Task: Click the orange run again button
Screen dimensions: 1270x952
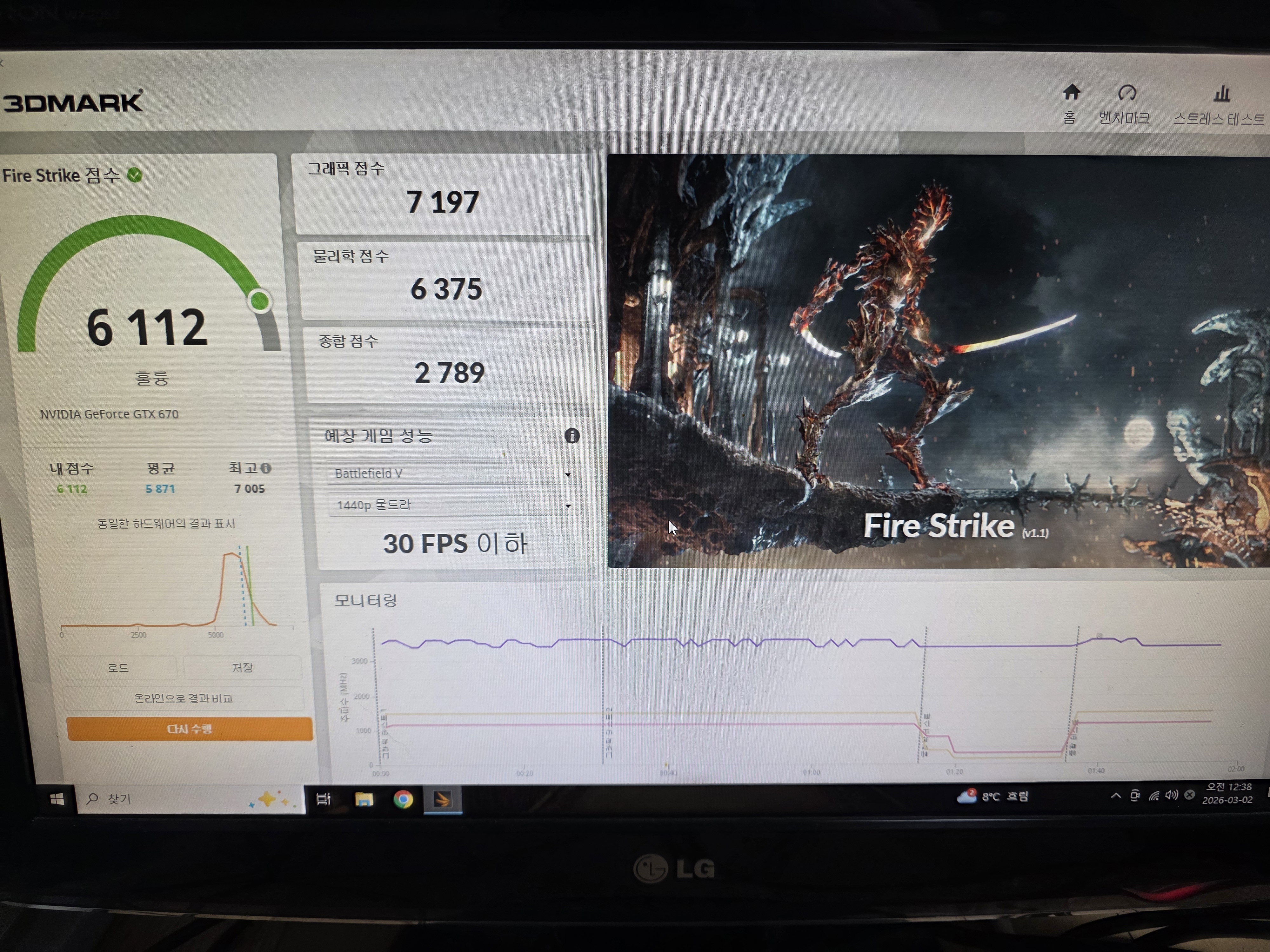Action: [x=190, y=729]
